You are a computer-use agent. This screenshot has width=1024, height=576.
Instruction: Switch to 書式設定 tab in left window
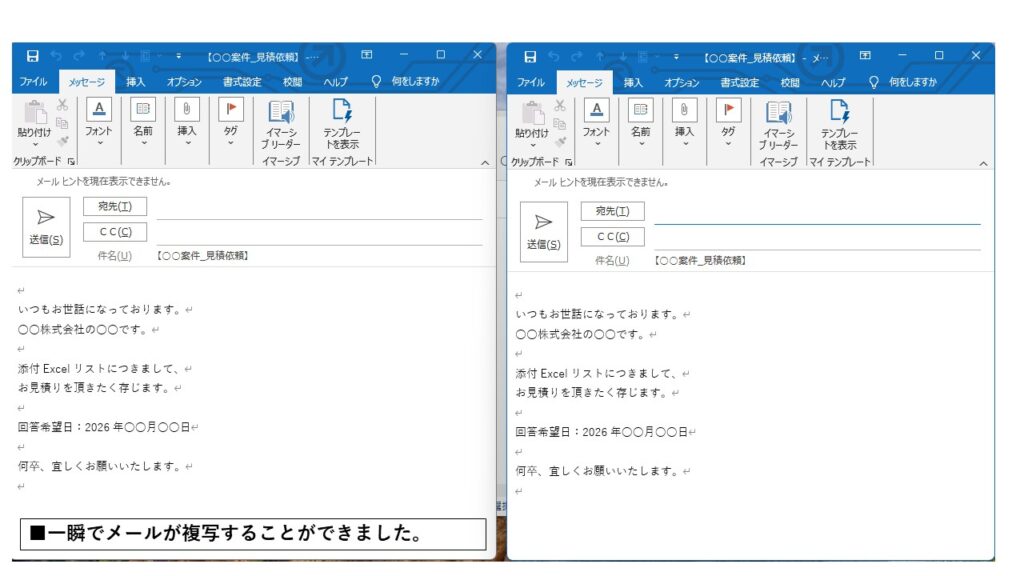[x=242, y=82]
